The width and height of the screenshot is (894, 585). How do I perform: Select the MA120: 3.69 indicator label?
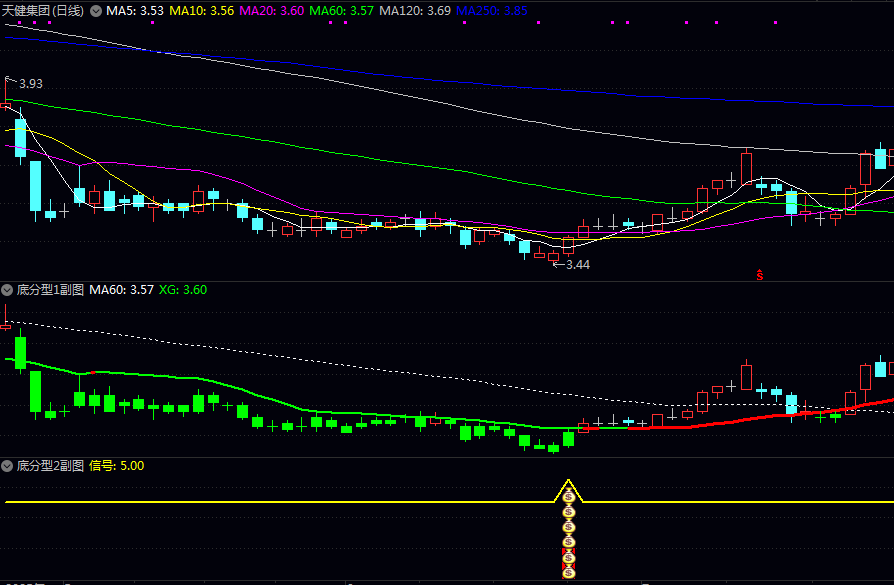tap(415, 11)
